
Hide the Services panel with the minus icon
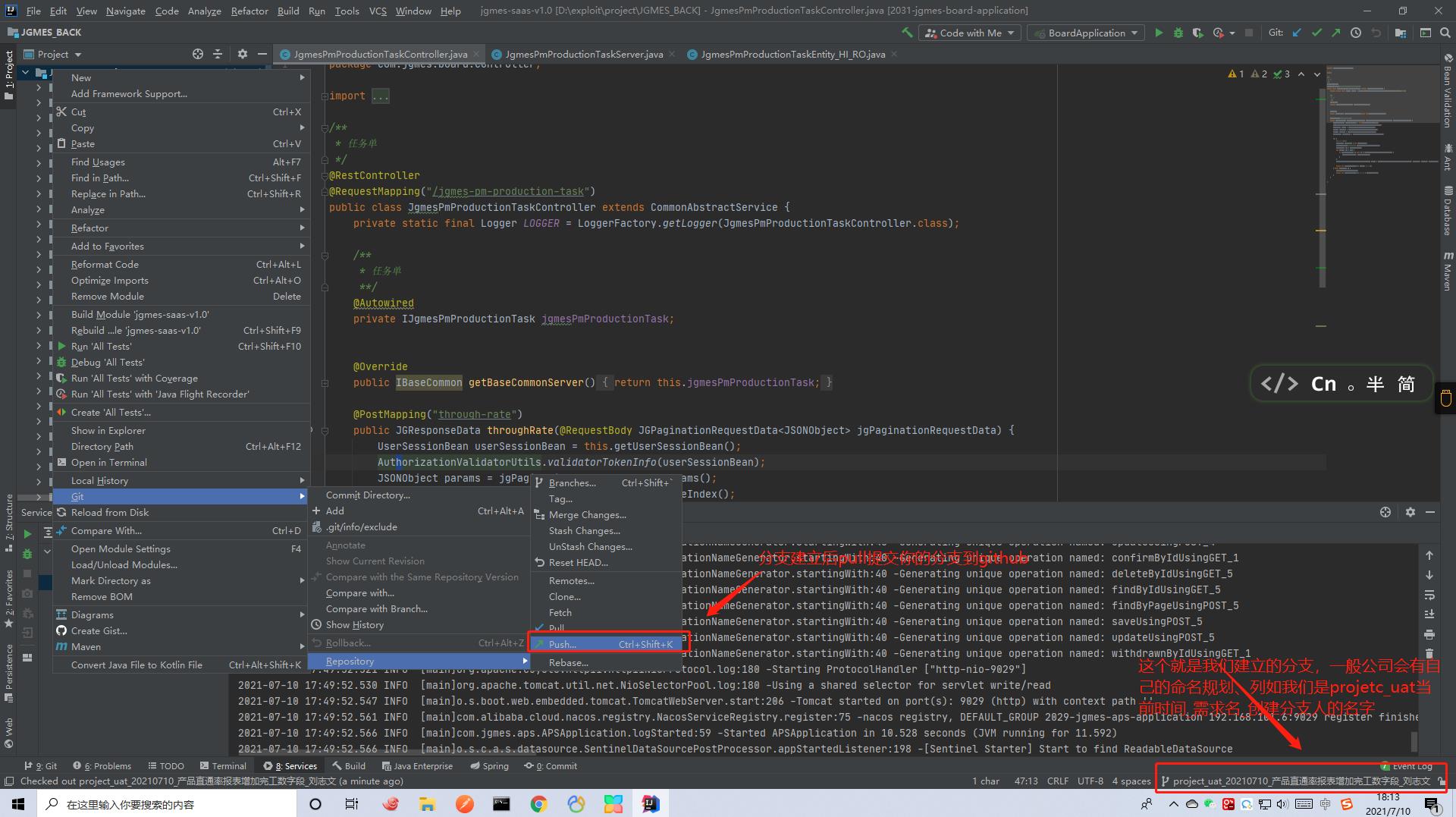[x=1430, y=512]
